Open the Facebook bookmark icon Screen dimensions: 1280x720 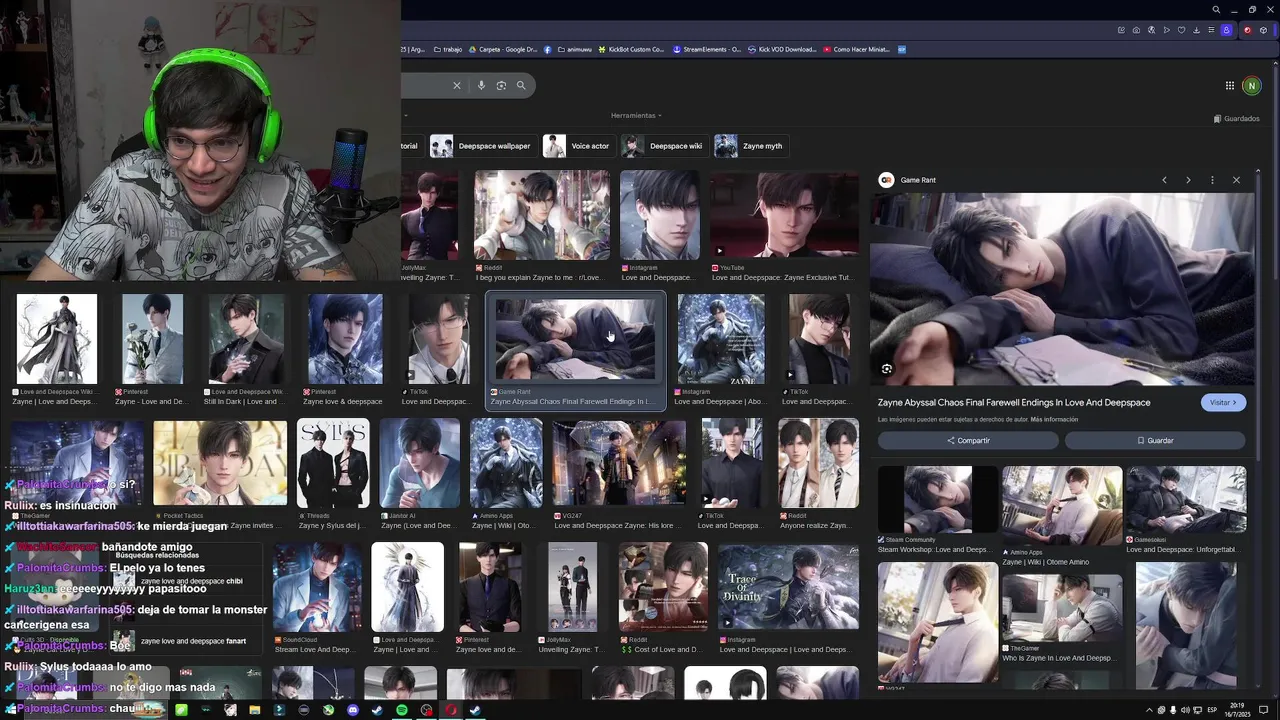coord(548,49)
